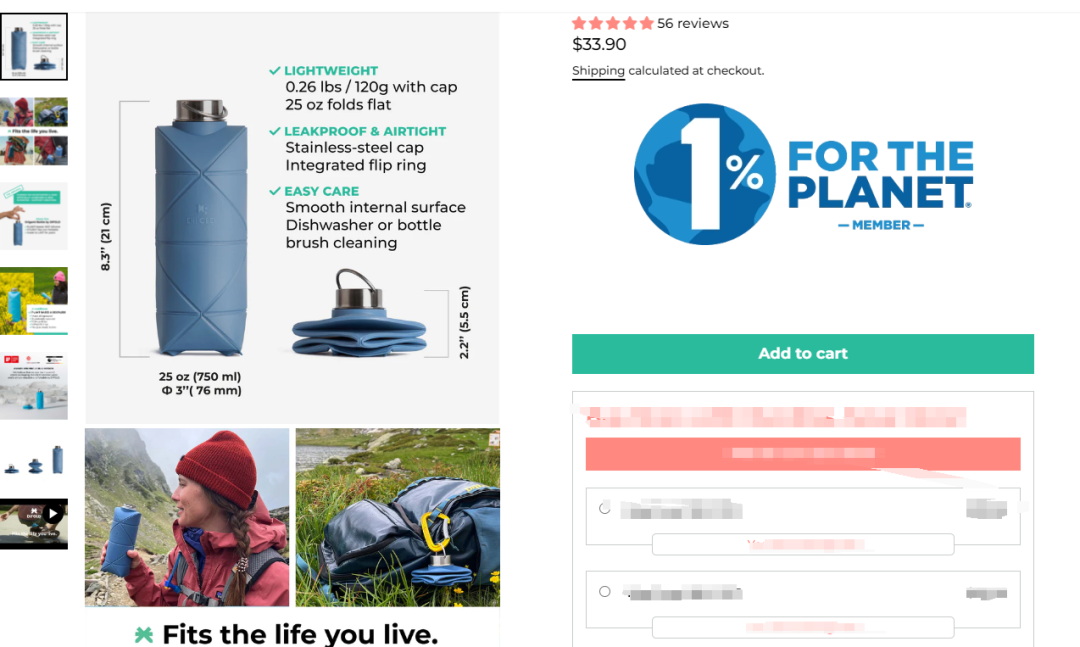Viewport: 1080px width, 647px height.
Task: Click the backpack with carabiner photo
Action: coord(397,517)
